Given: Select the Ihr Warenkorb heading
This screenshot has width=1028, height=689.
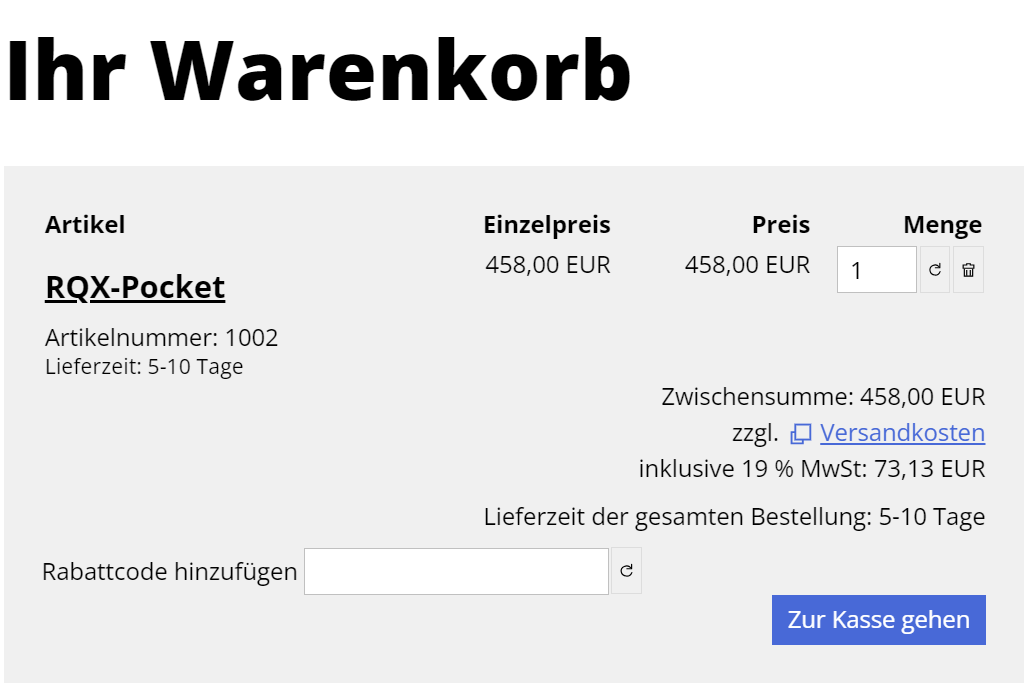Looking at the screenshot, I should tap(316, 65).
